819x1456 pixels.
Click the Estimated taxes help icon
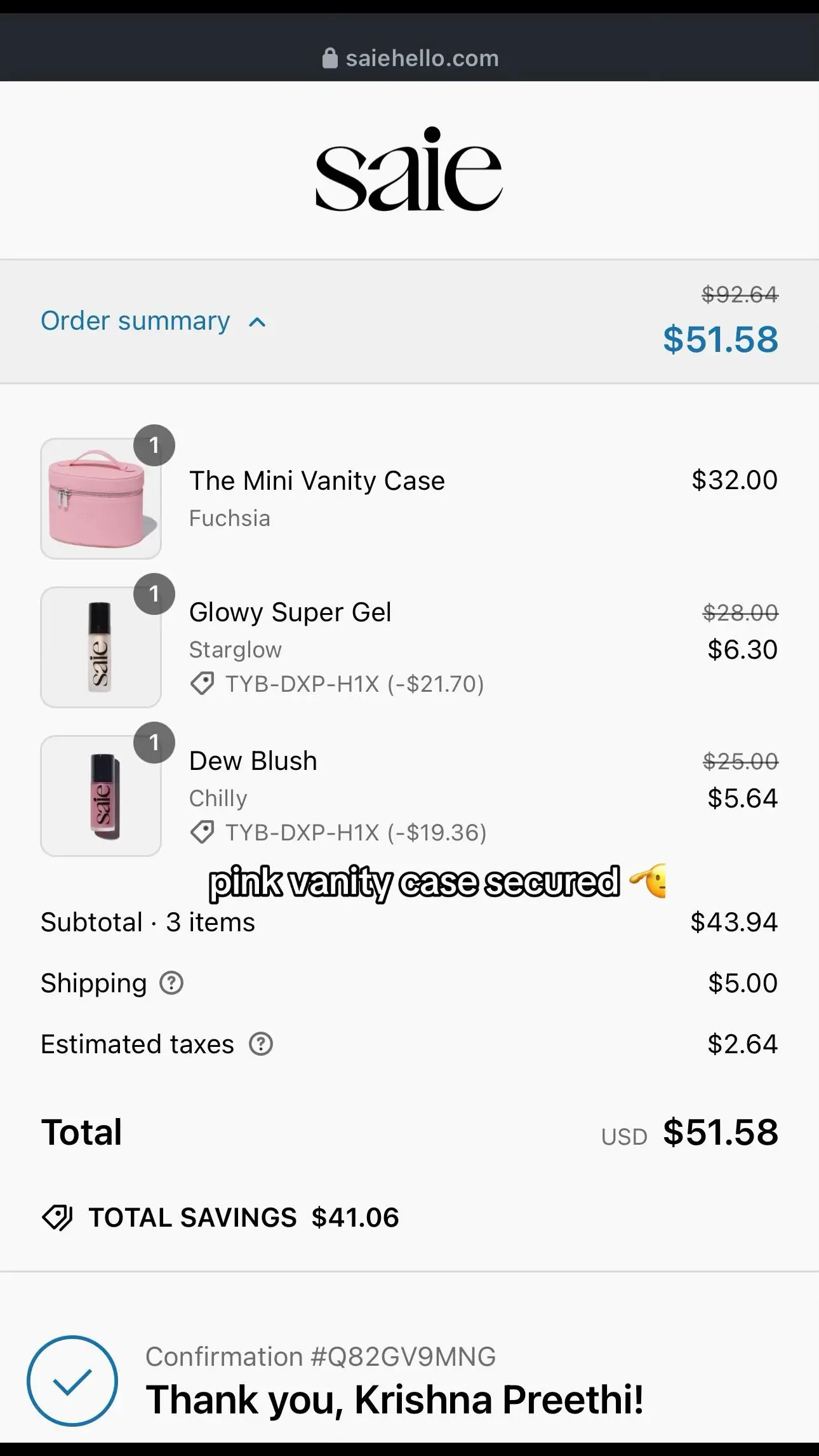260,1044
